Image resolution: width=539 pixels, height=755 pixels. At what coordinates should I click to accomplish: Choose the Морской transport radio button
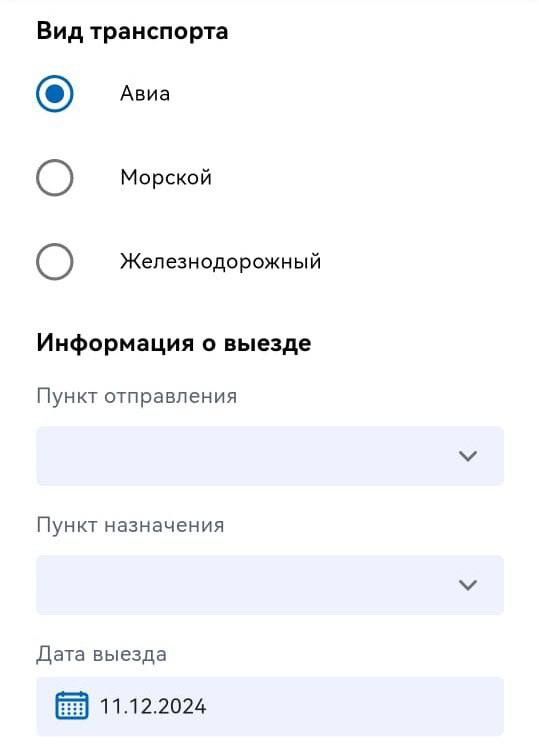click(54, 178)
